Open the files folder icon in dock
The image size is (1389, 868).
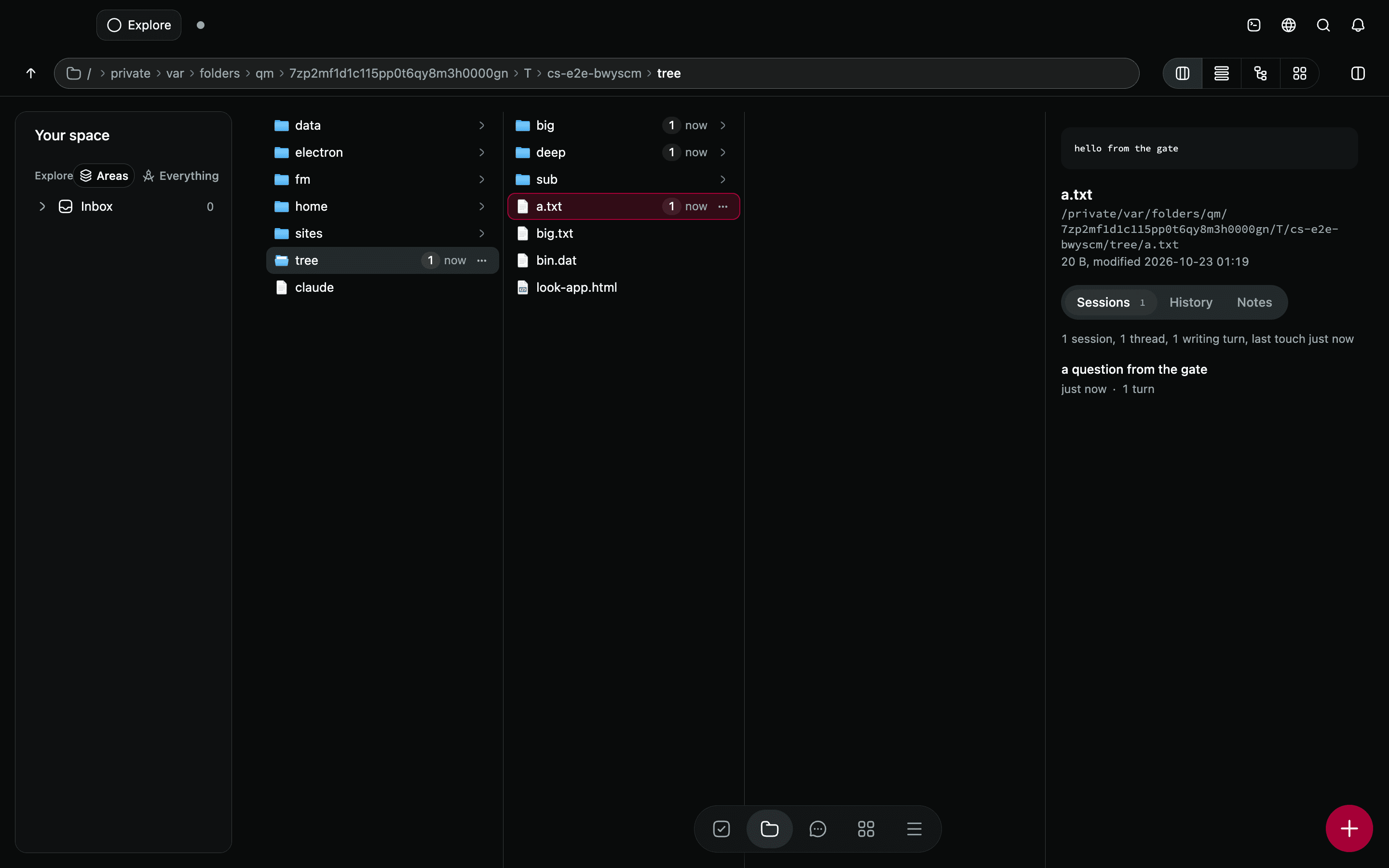(770, 829)
